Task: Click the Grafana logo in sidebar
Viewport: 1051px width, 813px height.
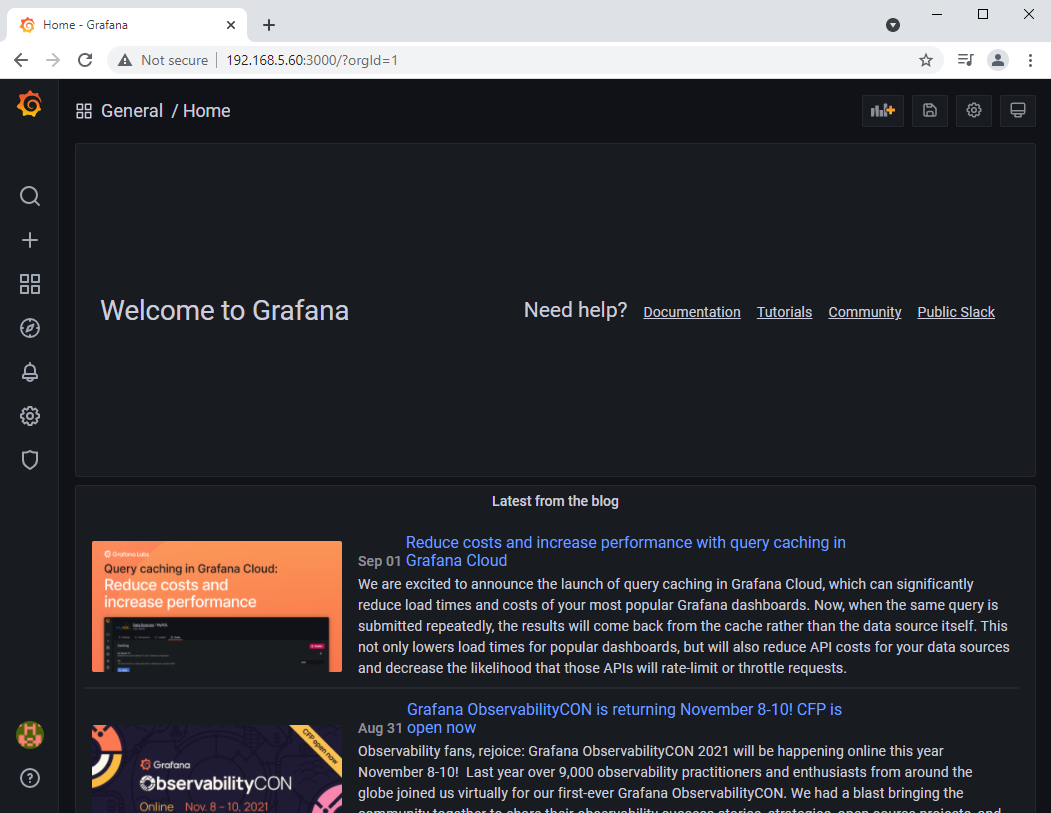Action: (x=29, y=105)
